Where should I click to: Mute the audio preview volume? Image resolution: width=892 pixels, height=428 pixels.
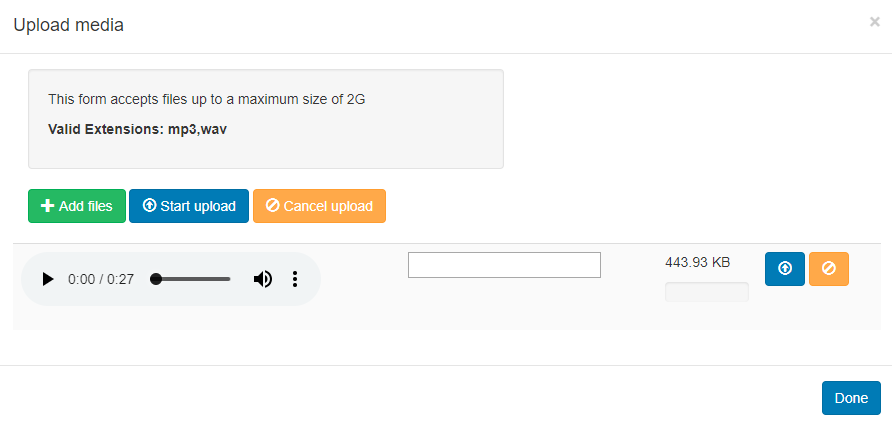click(x=262, y=279)
